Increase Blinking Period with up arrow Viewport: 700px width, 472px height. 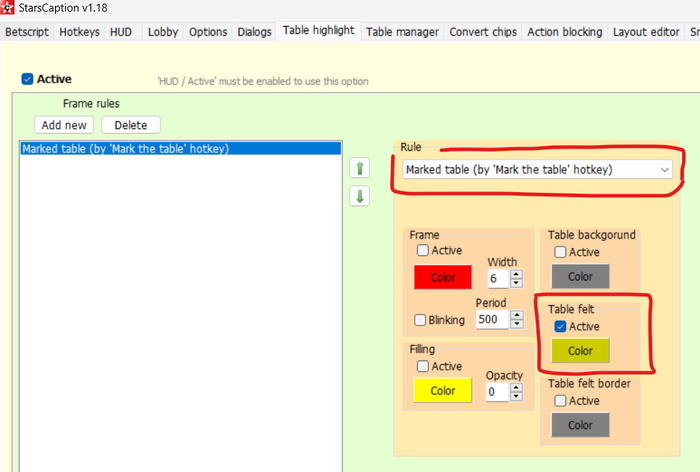[517, 315]
